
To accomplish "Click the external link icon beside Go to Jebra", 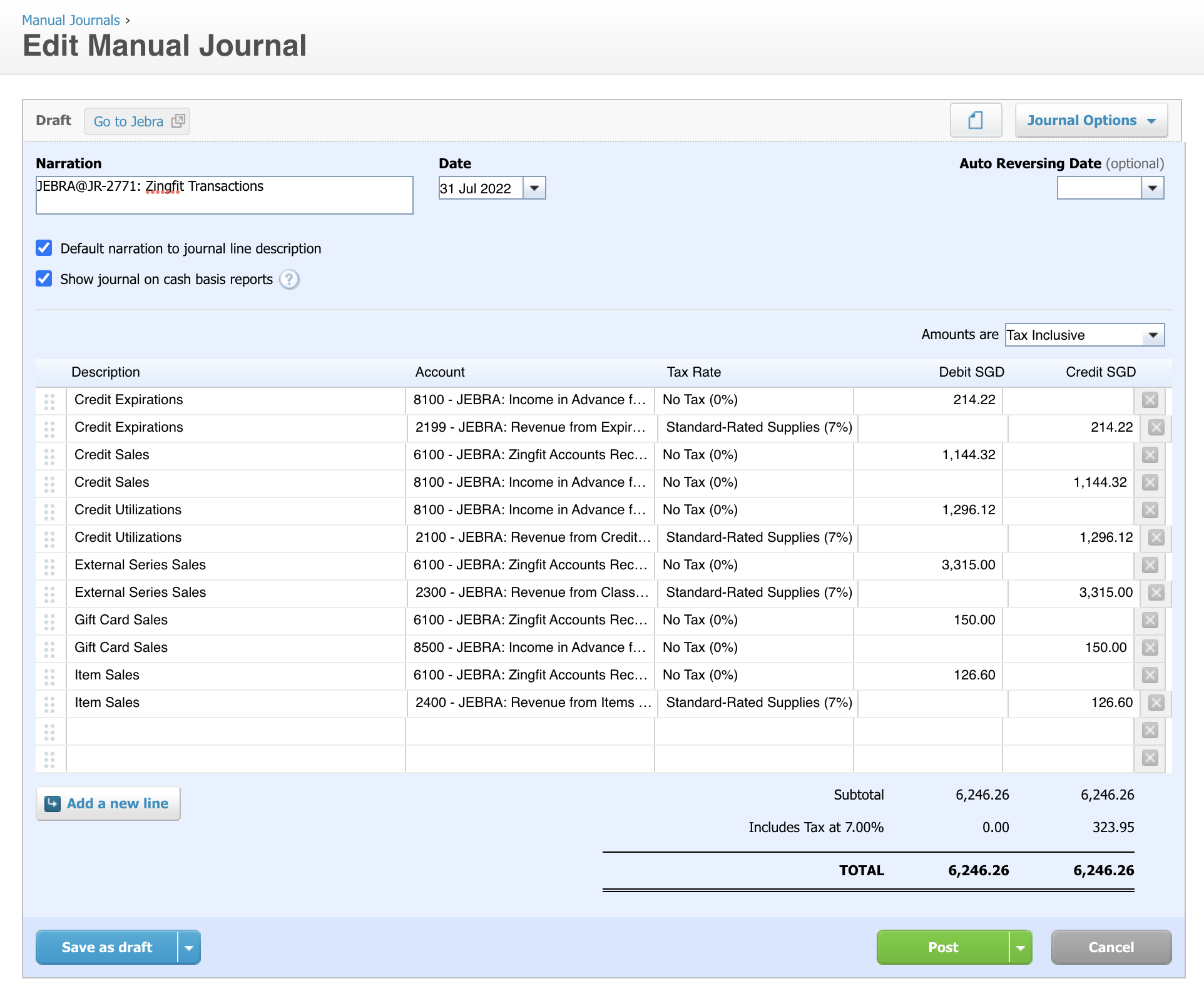I will (178, 121).
